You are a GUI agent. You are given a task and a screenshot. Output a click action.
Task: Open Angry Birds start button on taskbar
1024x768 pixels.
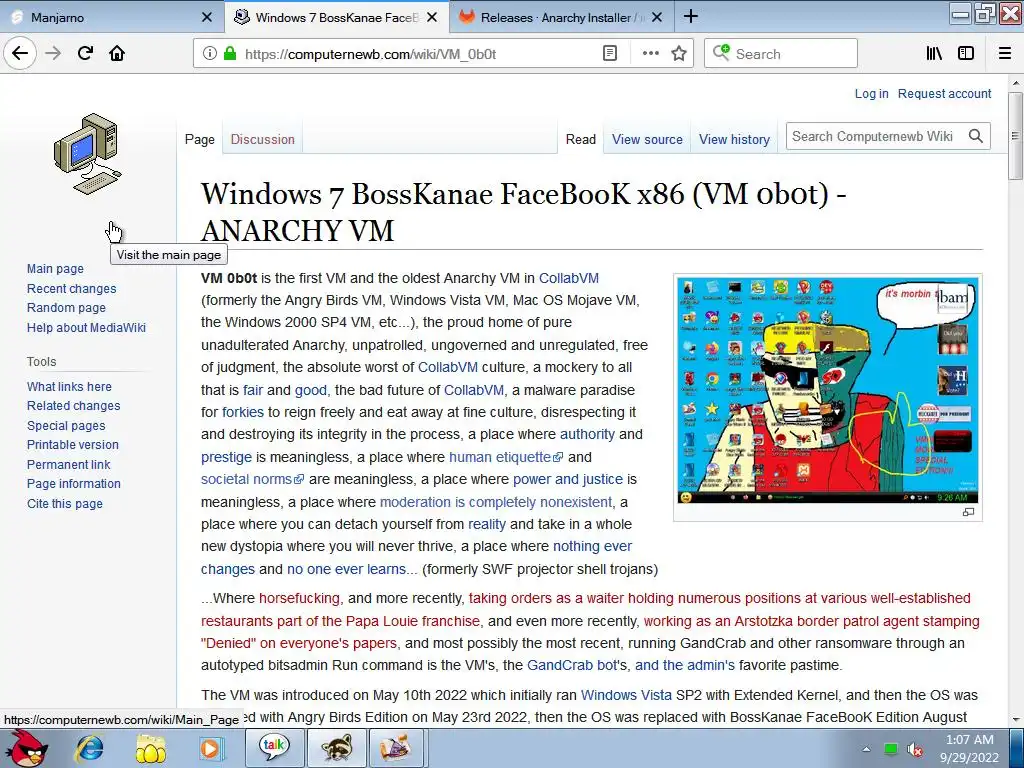(x=25, y=748)
